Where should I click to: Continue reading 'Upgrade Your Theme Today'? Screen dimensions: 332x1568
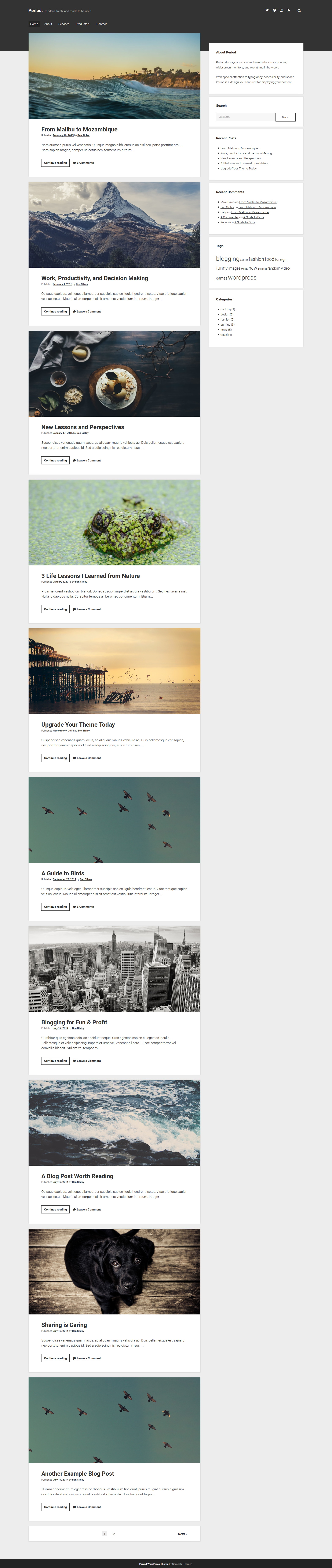tap(55, 758)
